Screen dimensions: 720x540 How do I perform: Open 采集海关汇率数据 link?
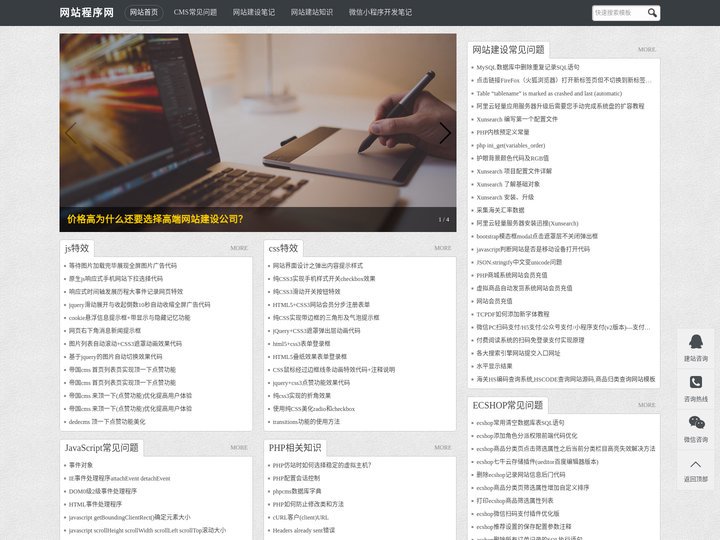(500, 210)
